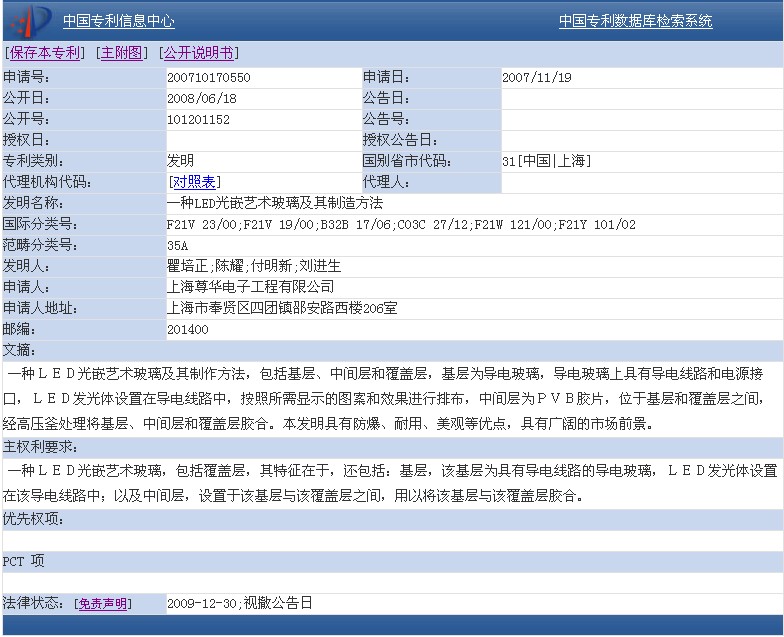Click the legal status 2009-12-30;视撤公告日
Screen dimensions: 784x637
[240, 604]
